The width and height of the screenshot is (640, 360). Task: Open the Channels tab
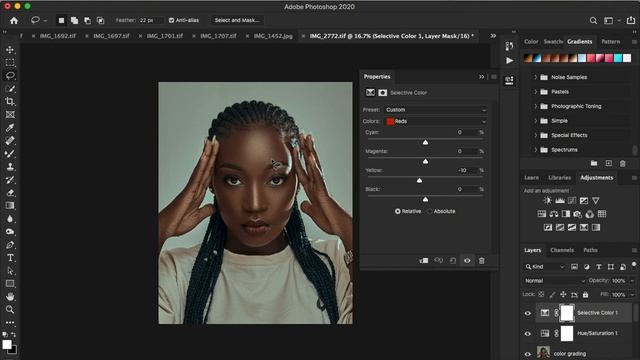pos(562,250)
